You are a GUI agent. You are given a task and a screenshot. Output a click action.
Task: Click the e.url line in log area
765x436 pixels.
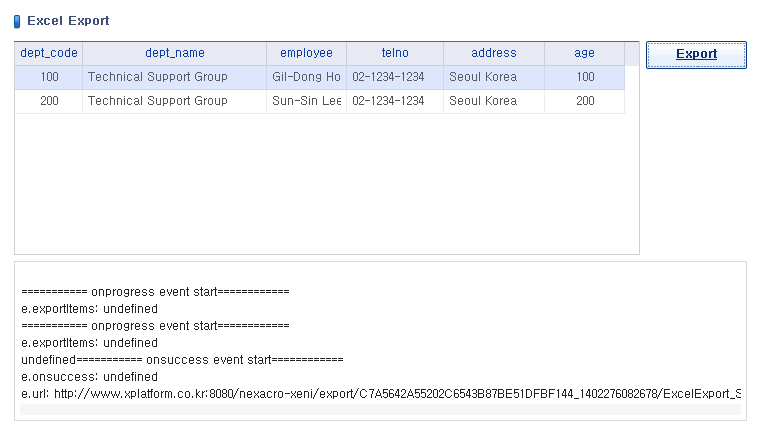click(381, 394)
